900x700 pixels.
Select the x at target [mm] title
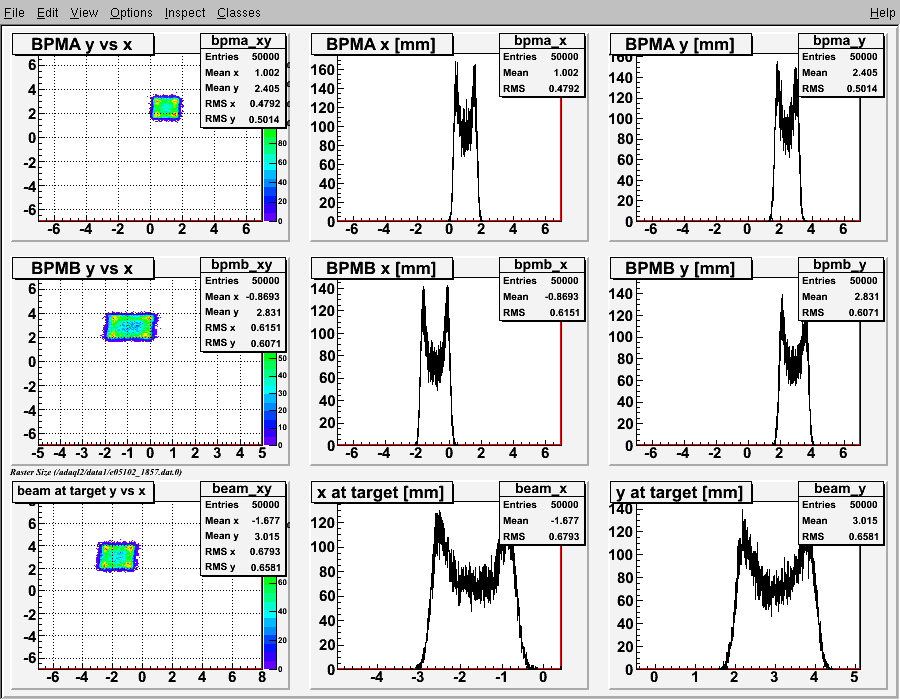(381, 492)
